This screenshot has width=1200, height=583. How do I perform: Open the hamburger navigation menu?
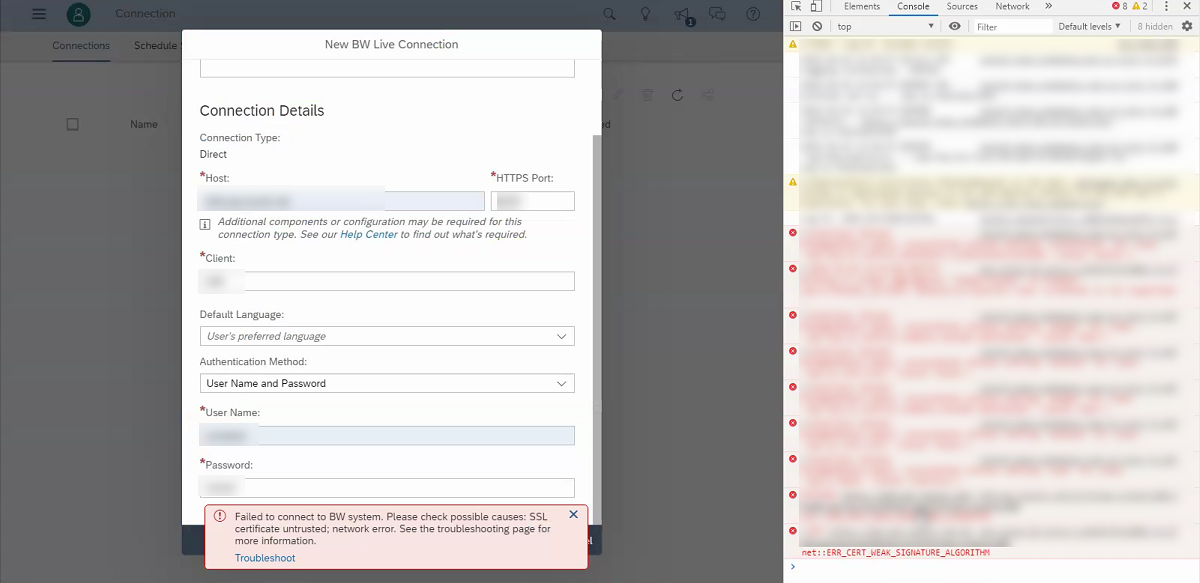coord(39,14)
